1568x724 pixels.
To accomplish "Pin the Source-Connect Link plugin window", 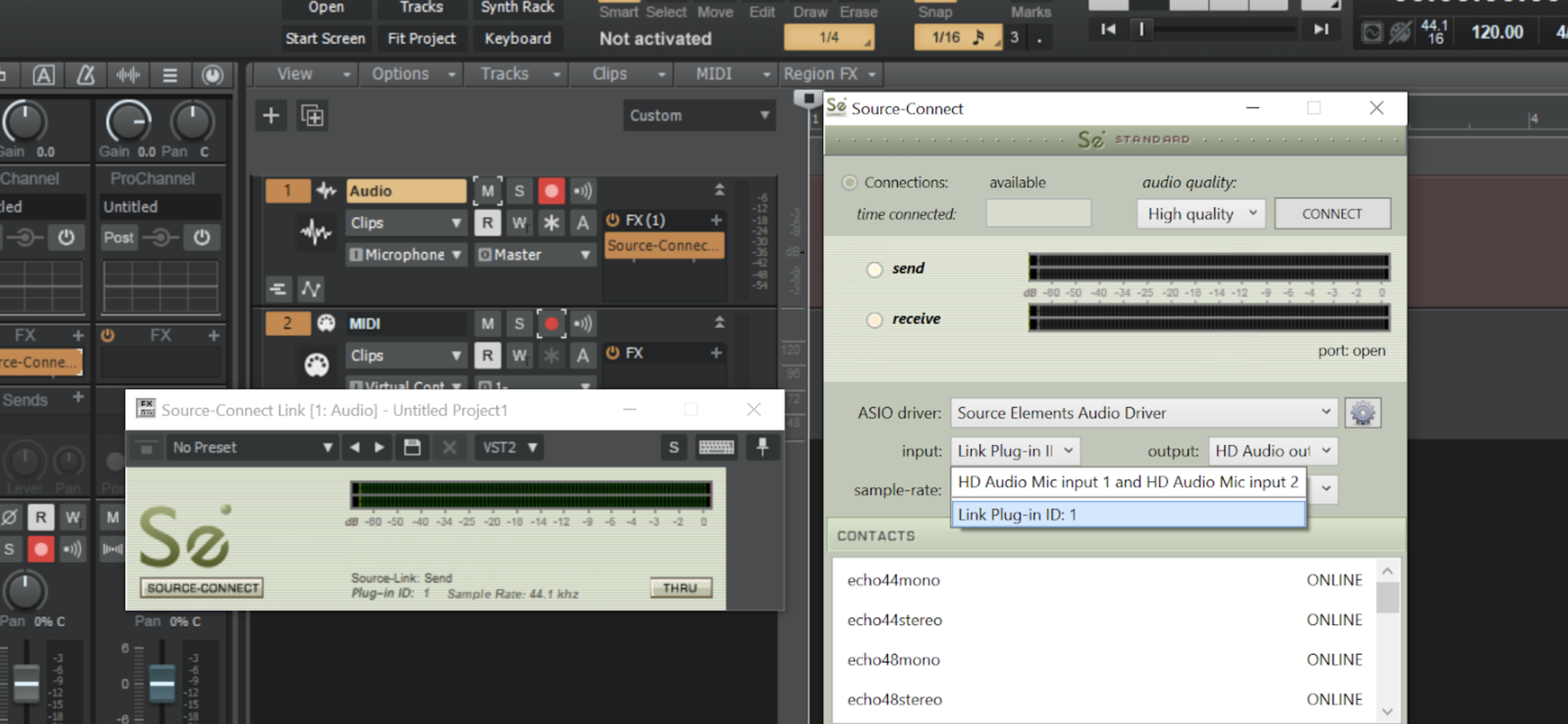I will [x=762, y=448].
